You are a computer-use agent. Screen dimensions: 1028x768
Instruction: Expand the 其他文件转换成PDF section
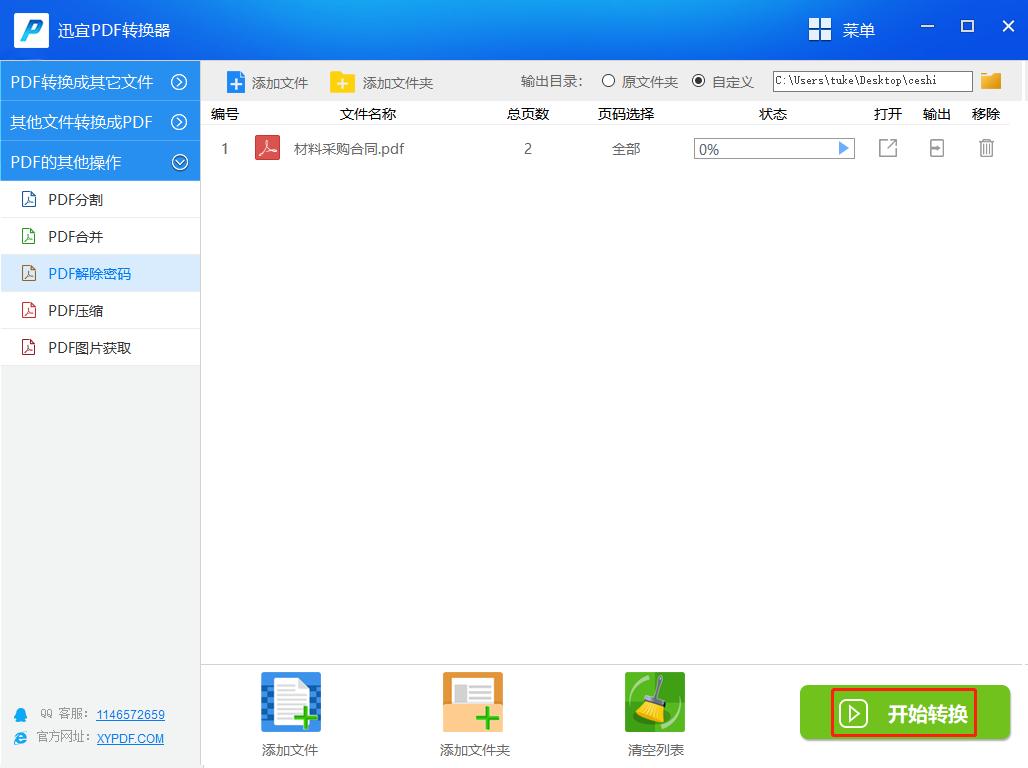[100, 122]
